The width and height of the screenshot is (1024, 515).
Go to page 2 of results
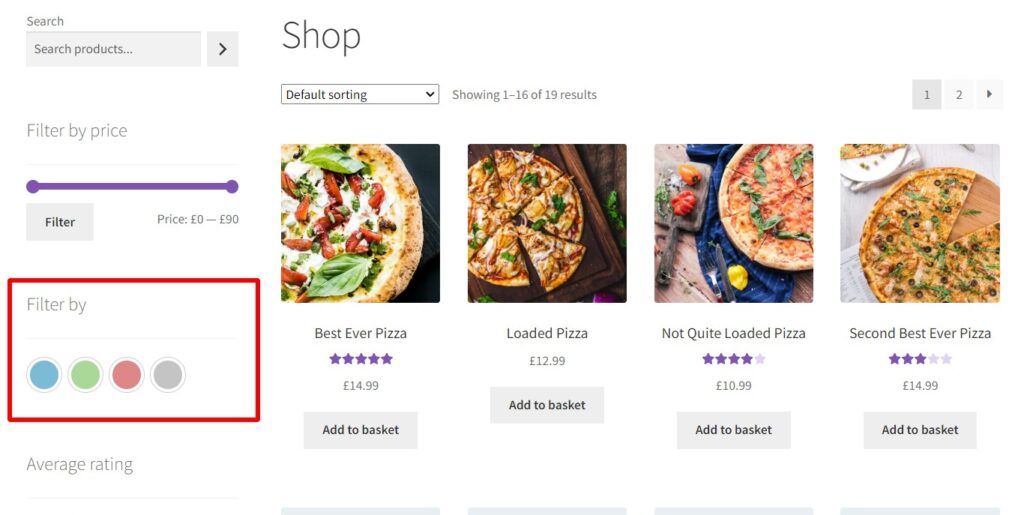click(958, 95)
